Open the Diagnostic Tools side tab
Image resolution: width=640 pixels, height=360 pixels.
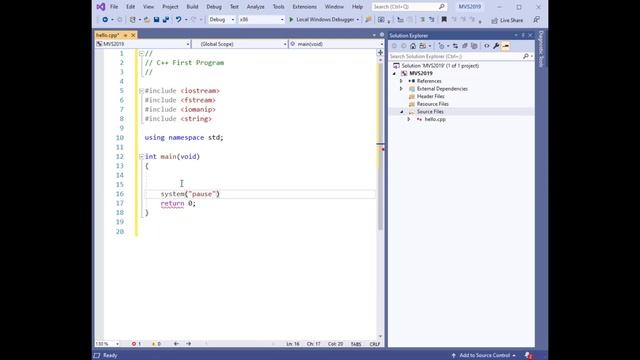tap(541, 49)
